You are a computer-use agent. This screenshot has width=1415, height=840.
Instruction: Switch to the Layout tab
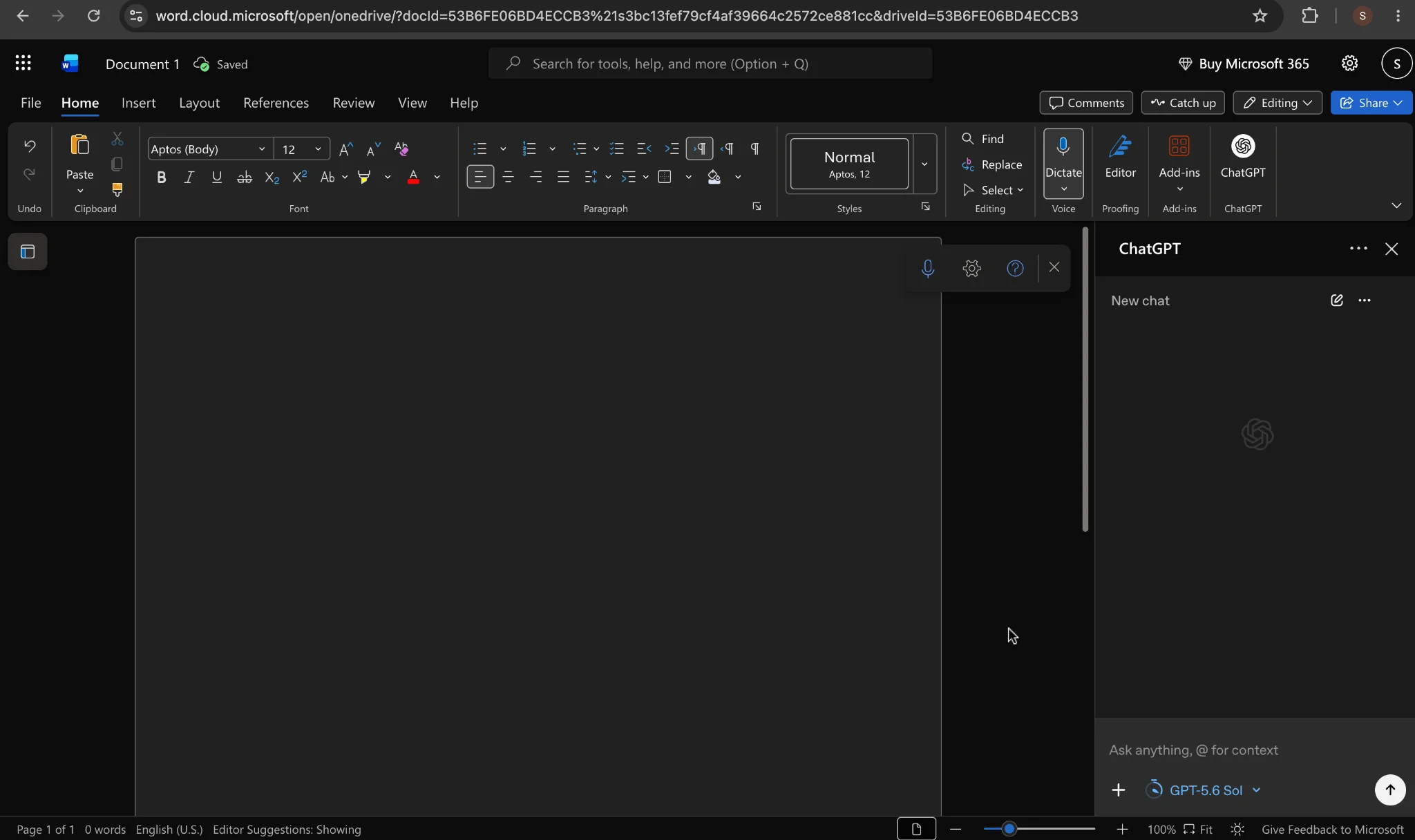click(x=199, y=103)
